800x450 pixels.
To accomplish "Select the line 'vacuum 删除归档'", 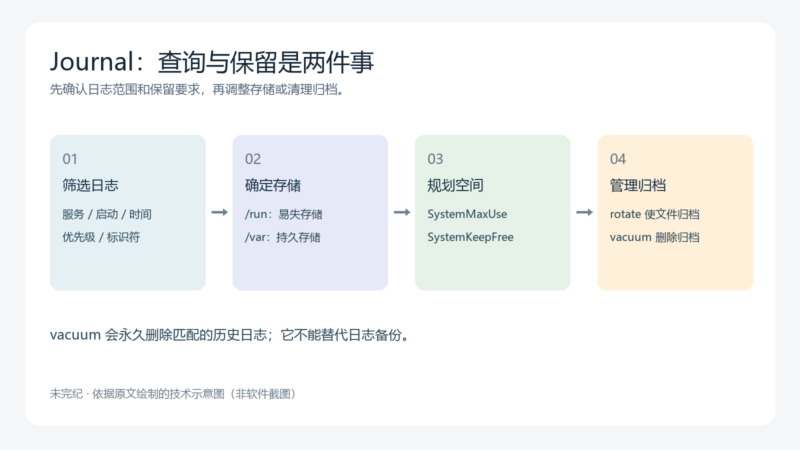I will (x=655, y=237).
